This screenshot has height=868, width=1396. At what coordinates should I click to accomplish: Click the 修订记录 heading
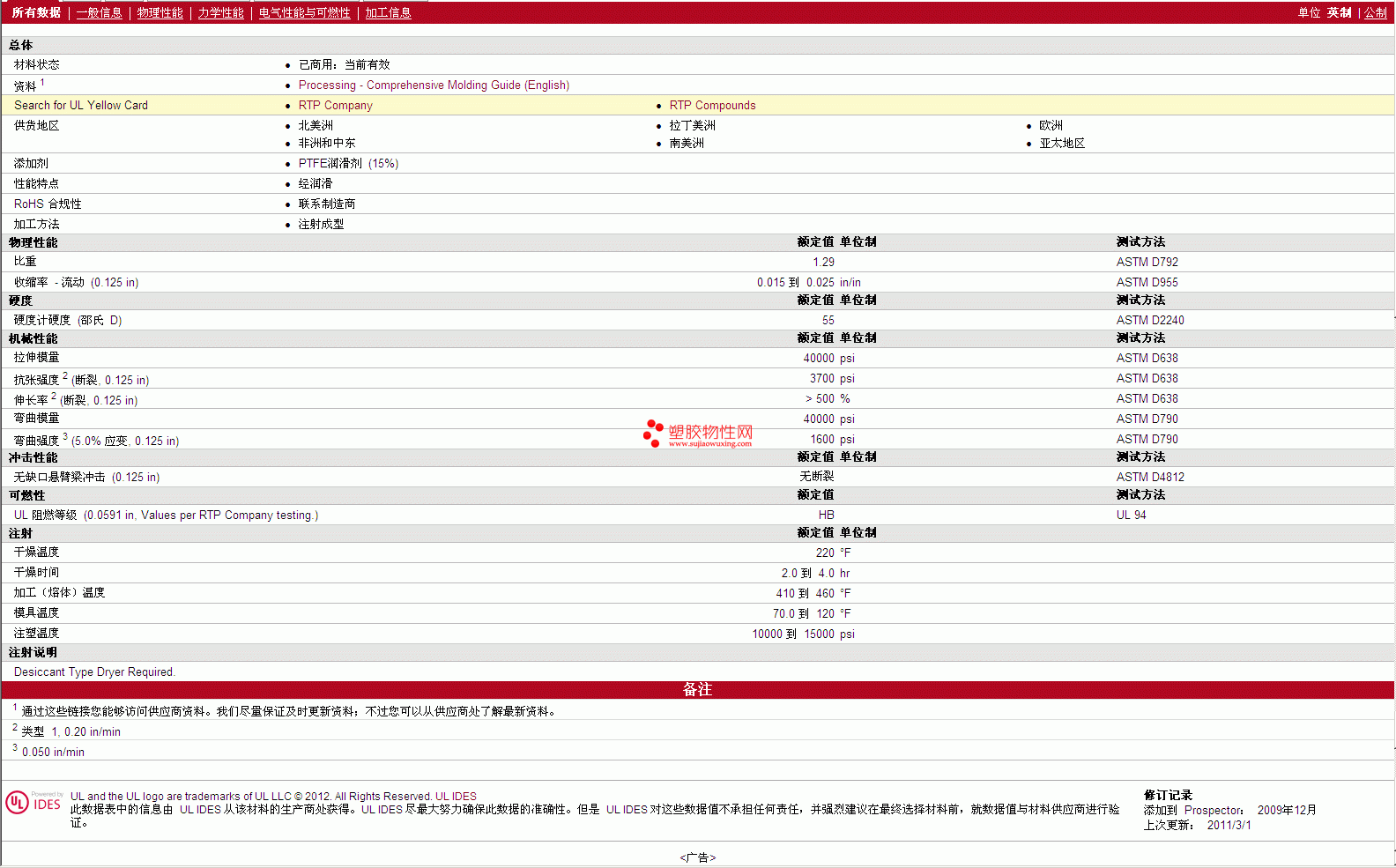click(1168, 795)
